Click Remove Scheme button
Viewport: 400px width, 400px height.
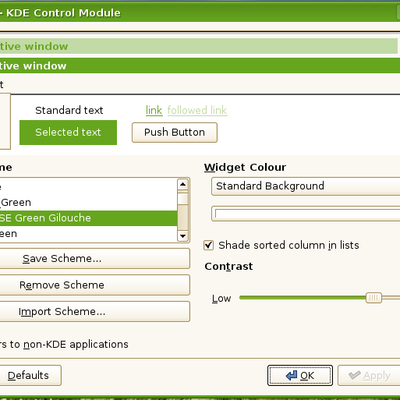click(x=95, y=285)
